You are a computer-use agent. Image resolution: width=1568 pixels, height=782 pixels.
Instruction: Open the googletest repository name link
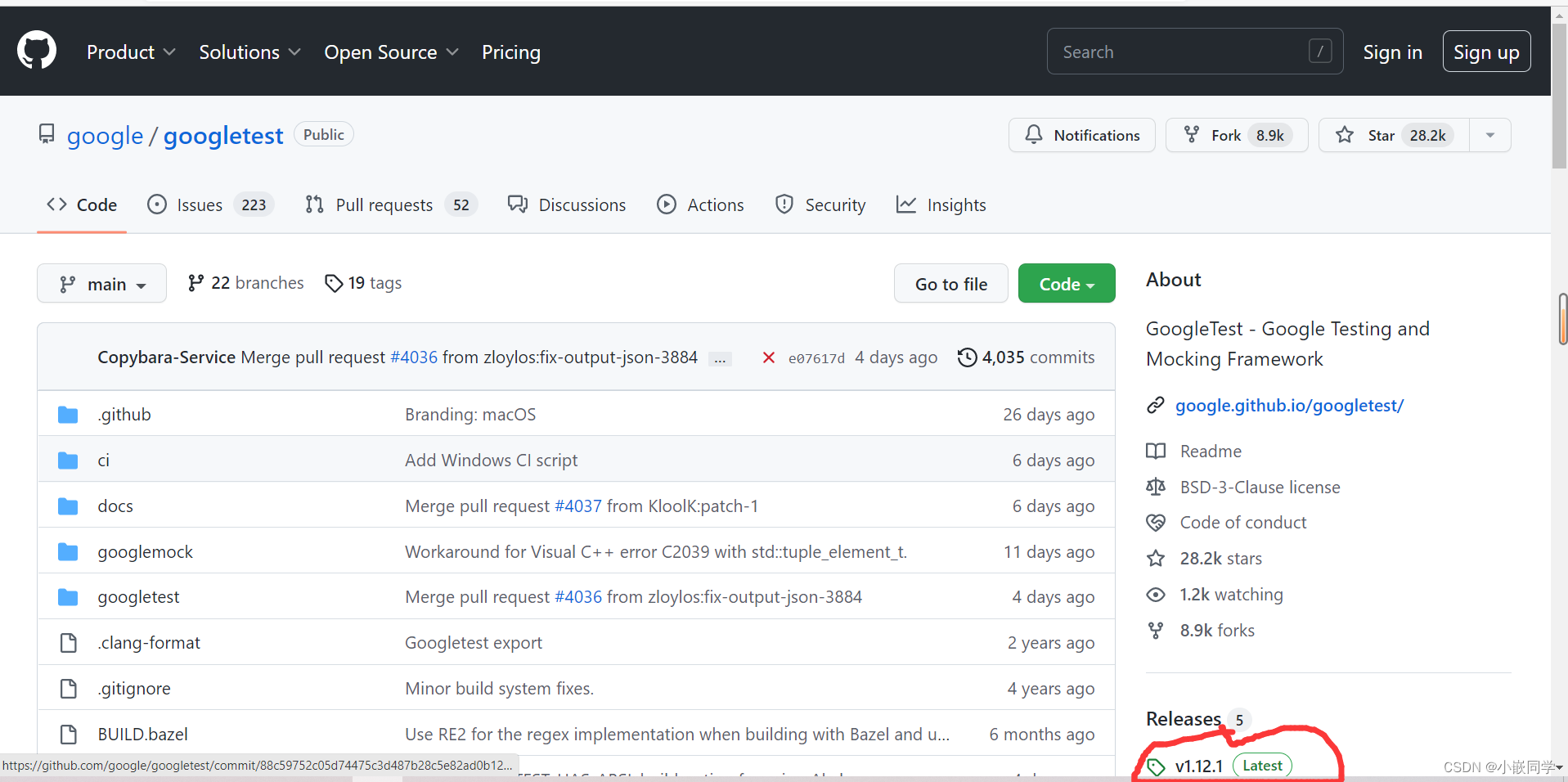coord(223,136)
